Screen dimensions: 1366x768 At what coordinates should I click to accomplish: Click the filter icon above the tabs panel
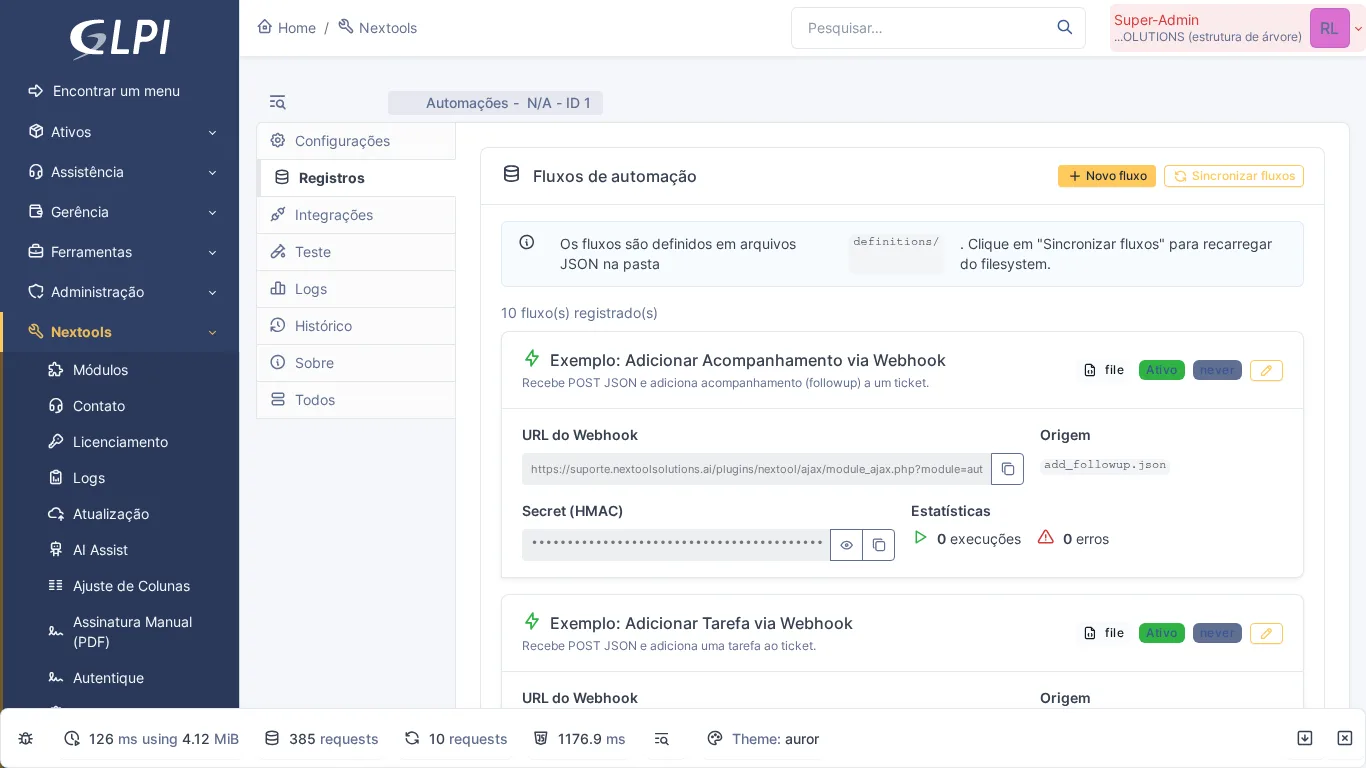(277, 102)
